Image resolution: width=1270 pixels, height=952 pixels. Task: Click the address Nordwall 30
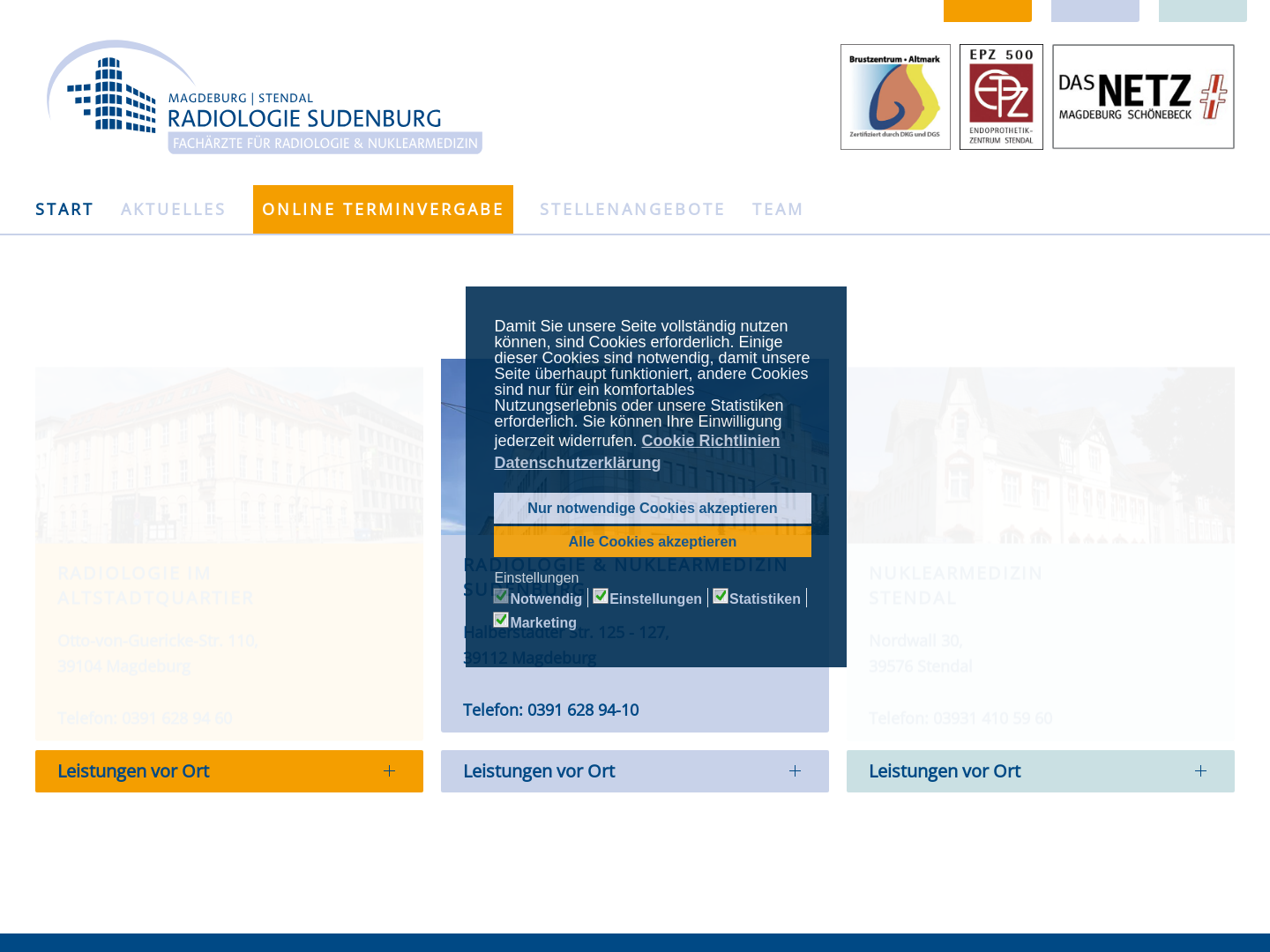[x=915, y=641]
